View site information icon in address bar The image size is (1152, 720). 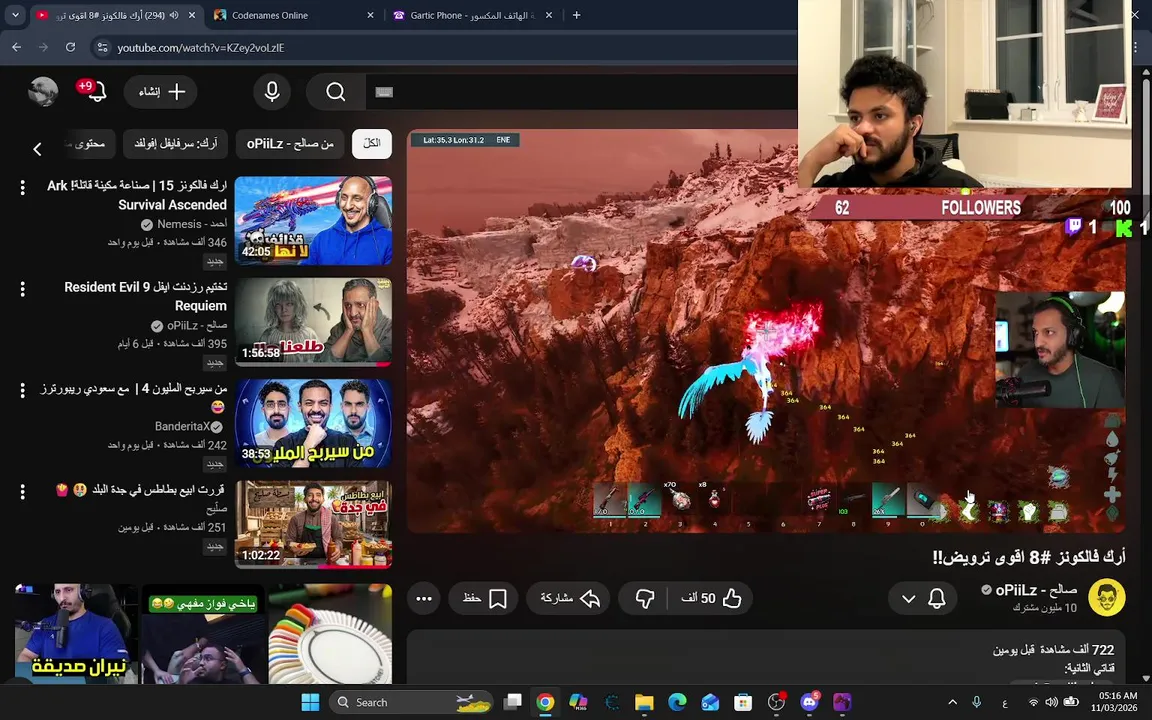pos(103,48)
